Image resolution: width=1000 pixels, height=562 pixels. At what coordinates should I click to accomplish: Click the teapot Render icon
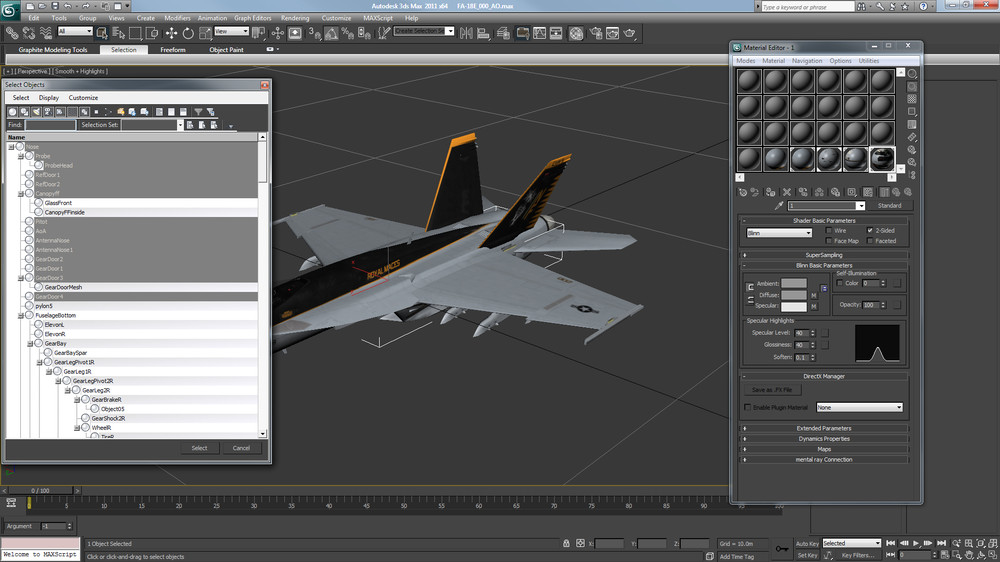tap(630, 33)
